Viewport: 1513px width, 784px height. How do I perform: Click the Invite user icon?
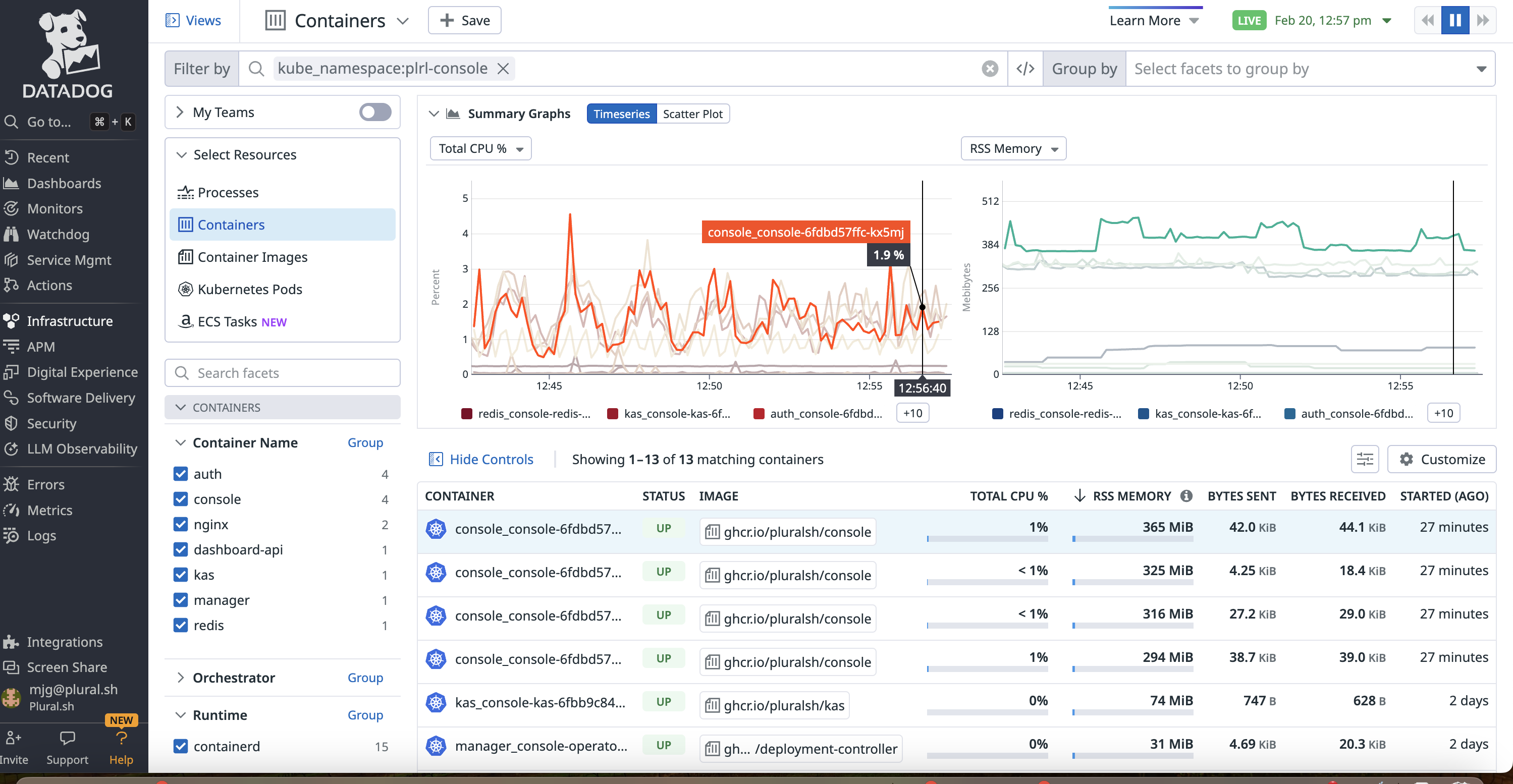[13, 738]
